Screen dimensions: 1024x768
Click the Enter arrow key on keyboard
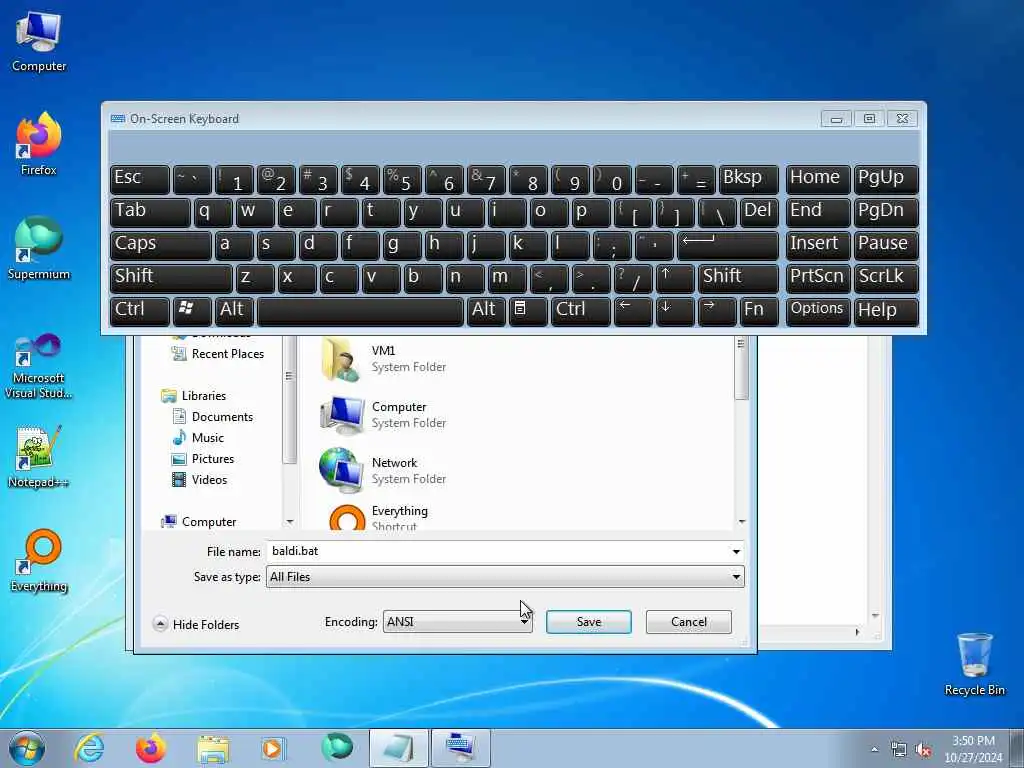[728, 245]
